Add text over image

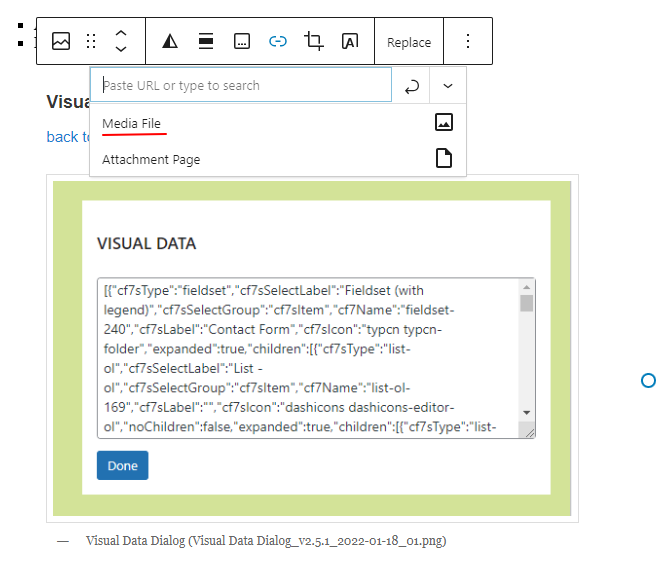tap(350, 41)
